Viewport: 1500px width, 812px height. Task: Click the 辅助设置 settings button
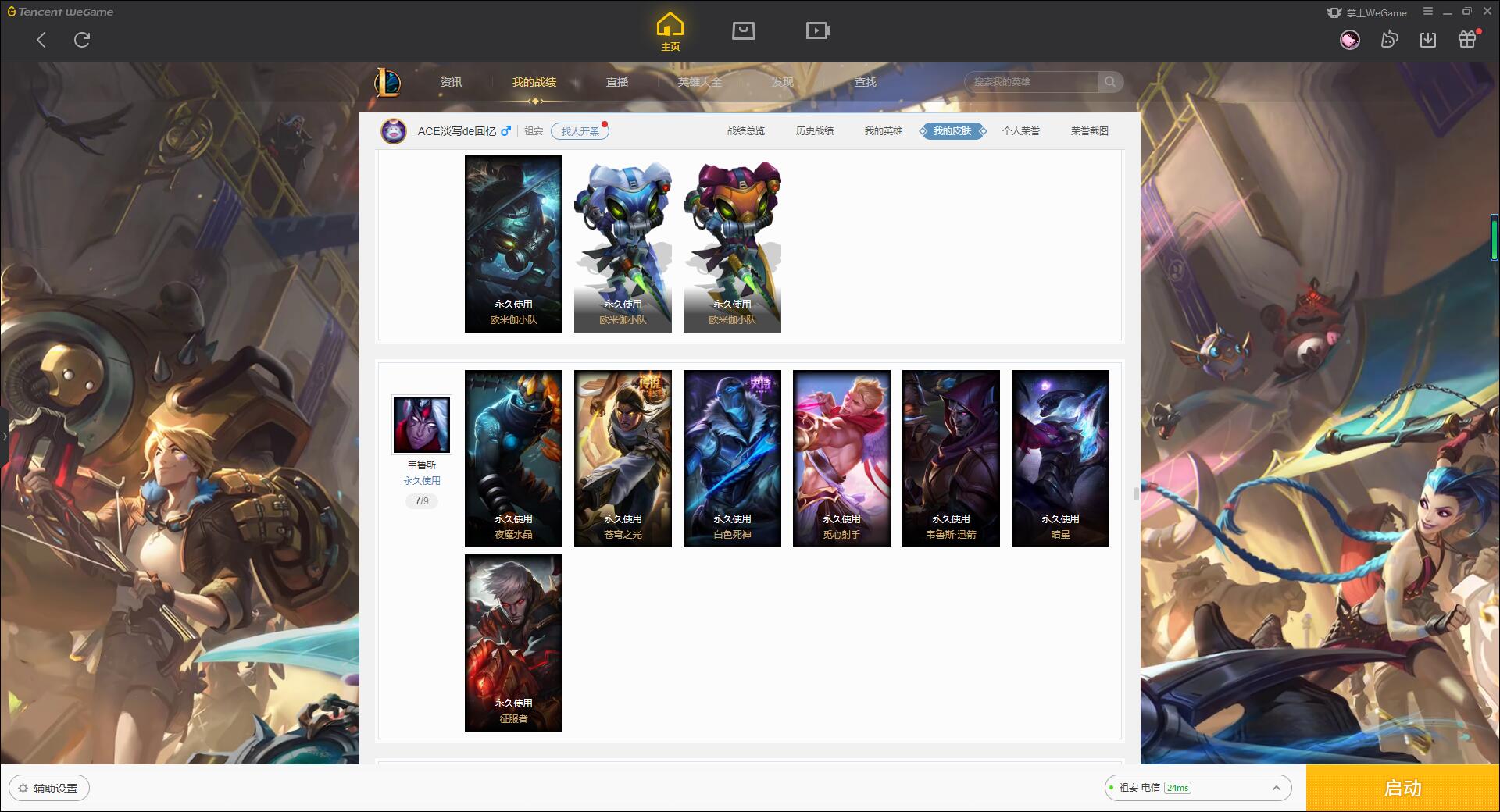pos(49,788)
